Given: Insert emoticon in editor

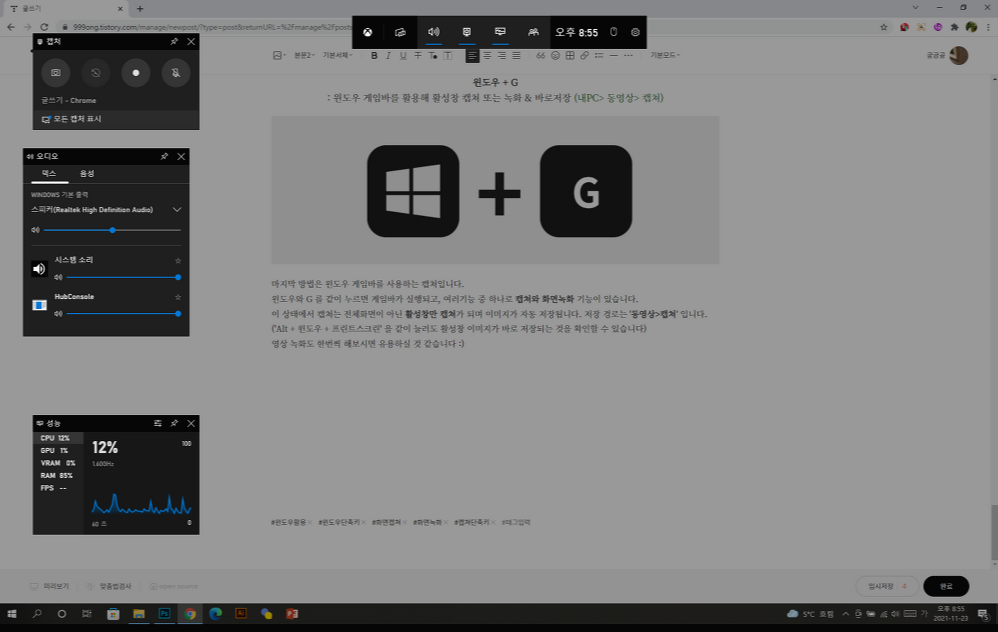Looking at the screenshot, I should click(555, 55).
